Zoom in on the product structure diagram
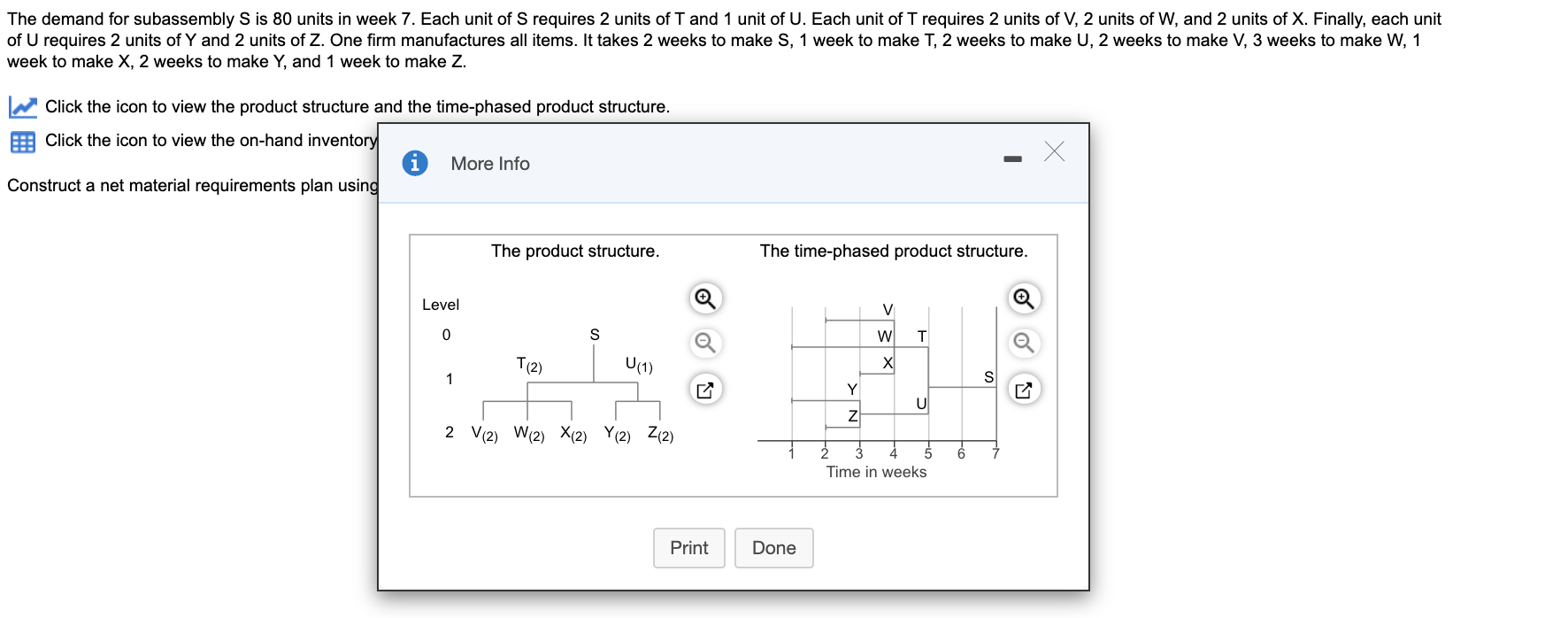Screen dimensions: 1568x618 click(x=703, y=299)
